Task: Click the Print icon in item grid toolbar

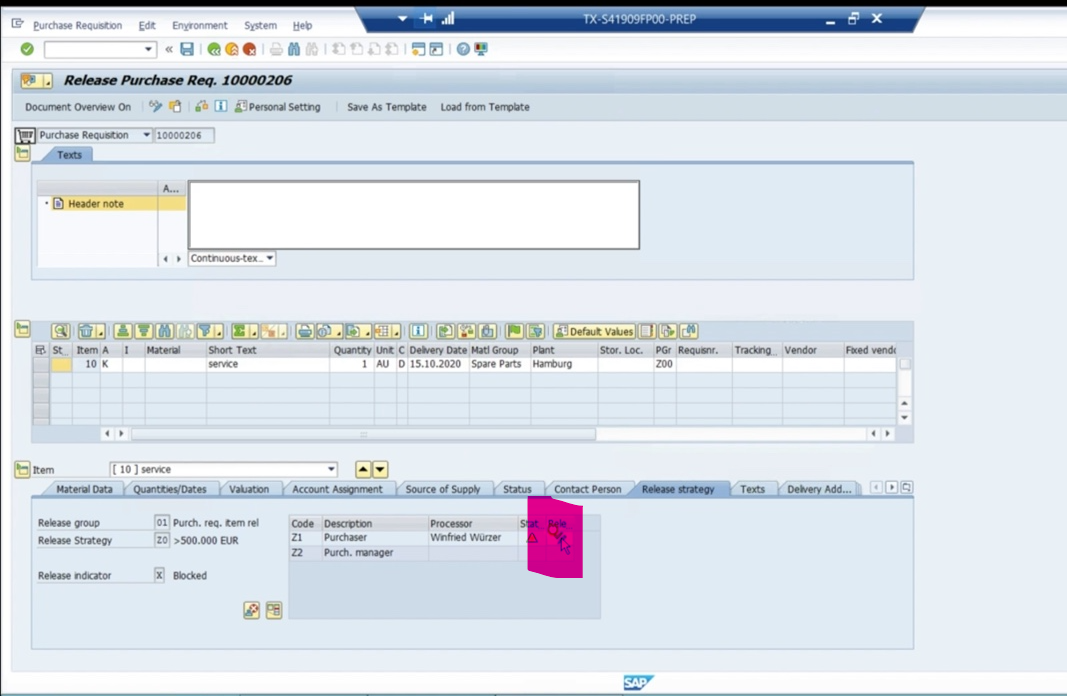Action: [x=305, y=331]
